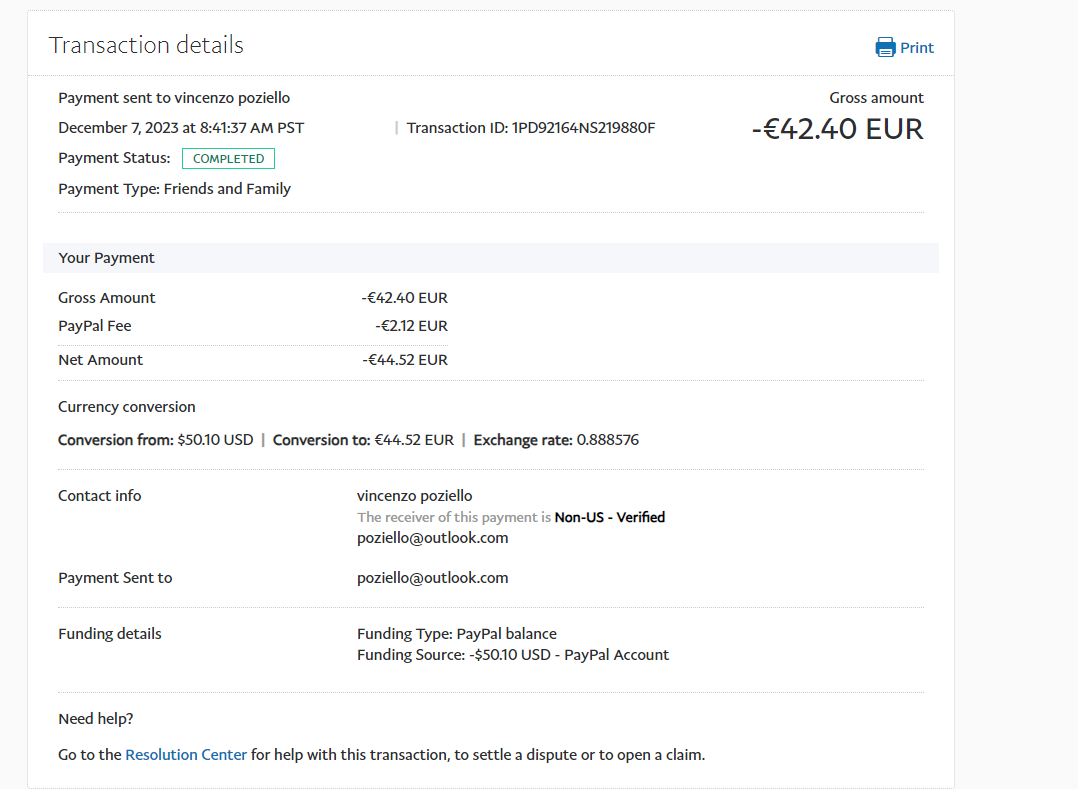Click the printer icon
The image size is (1078, 789).
[x=885, y=47]
